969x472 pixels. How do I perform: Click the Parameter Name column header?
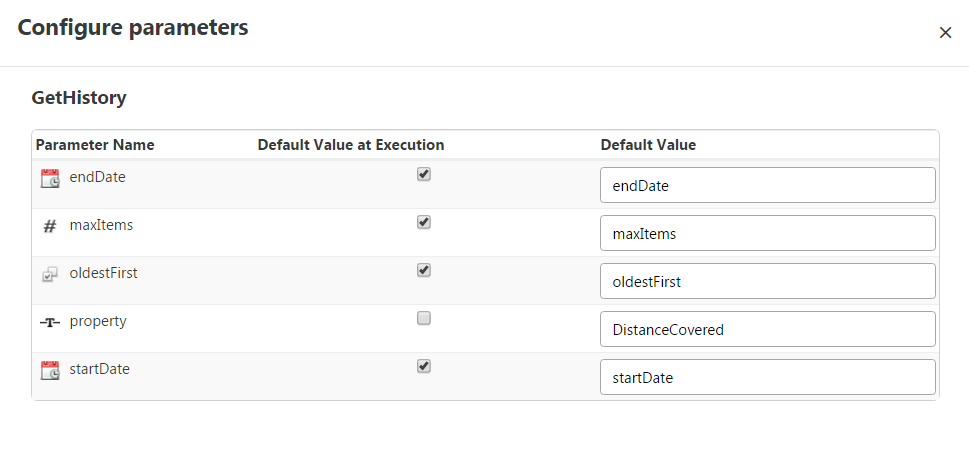click(x=95, y=145)
